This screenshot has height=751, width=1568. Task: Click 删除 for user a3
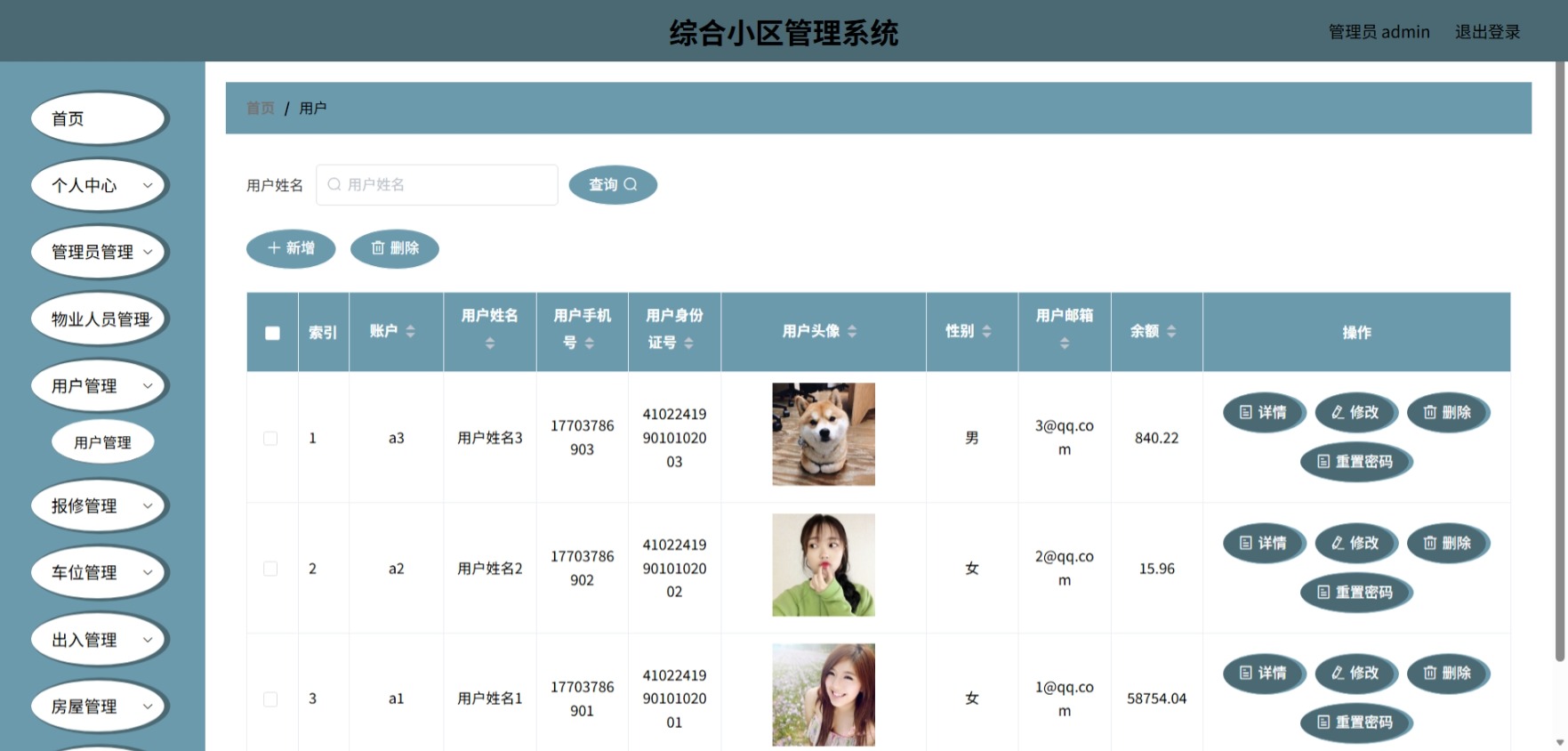1448,412
